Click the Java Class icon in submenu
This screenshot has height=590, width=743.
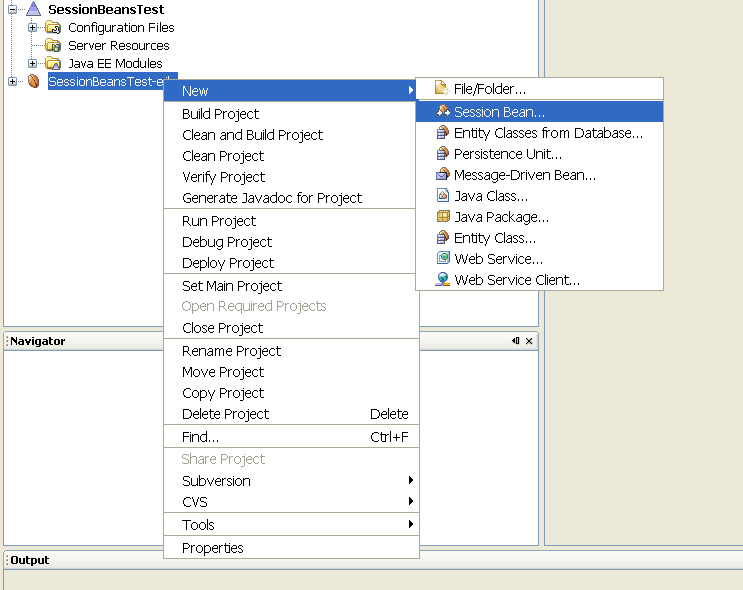(443, 196)
